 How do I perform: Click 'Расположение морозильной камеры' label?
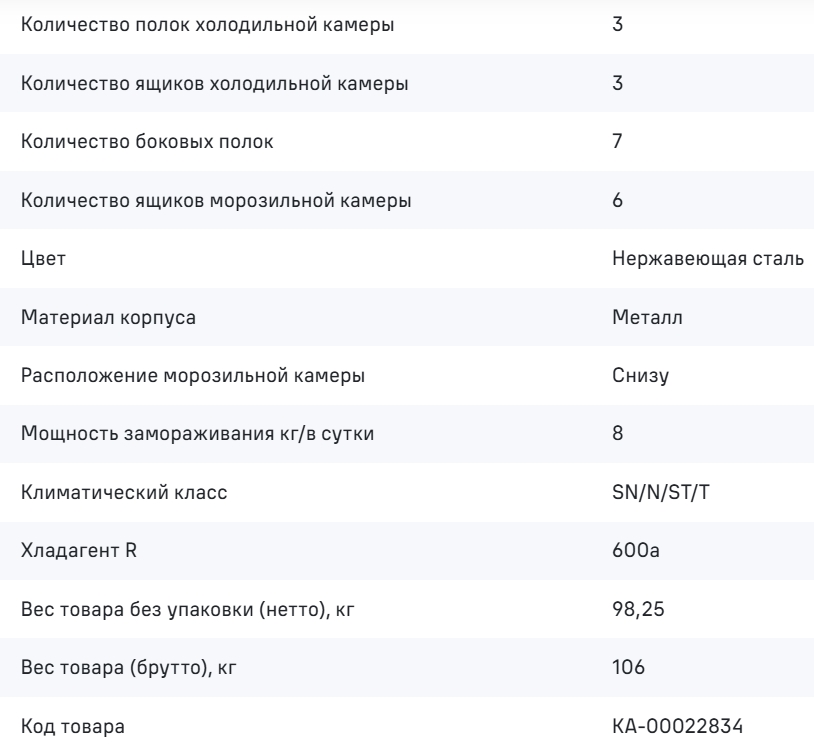[193, 375]
